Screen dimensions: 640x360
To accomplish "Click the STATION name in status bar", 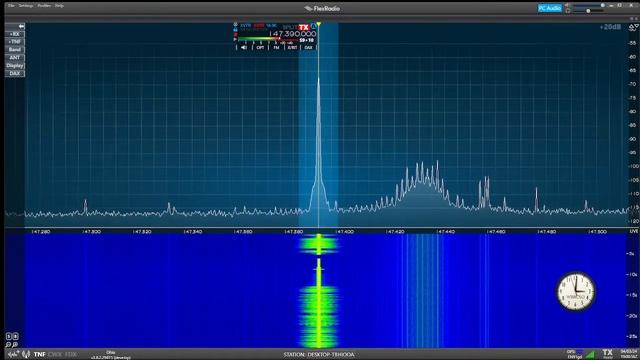I will [319, 354].
